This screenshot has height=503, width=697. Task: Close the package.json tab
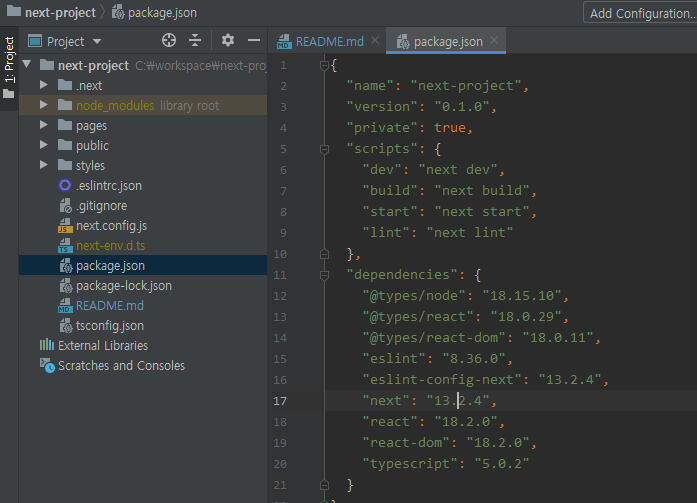coord(494,40)
